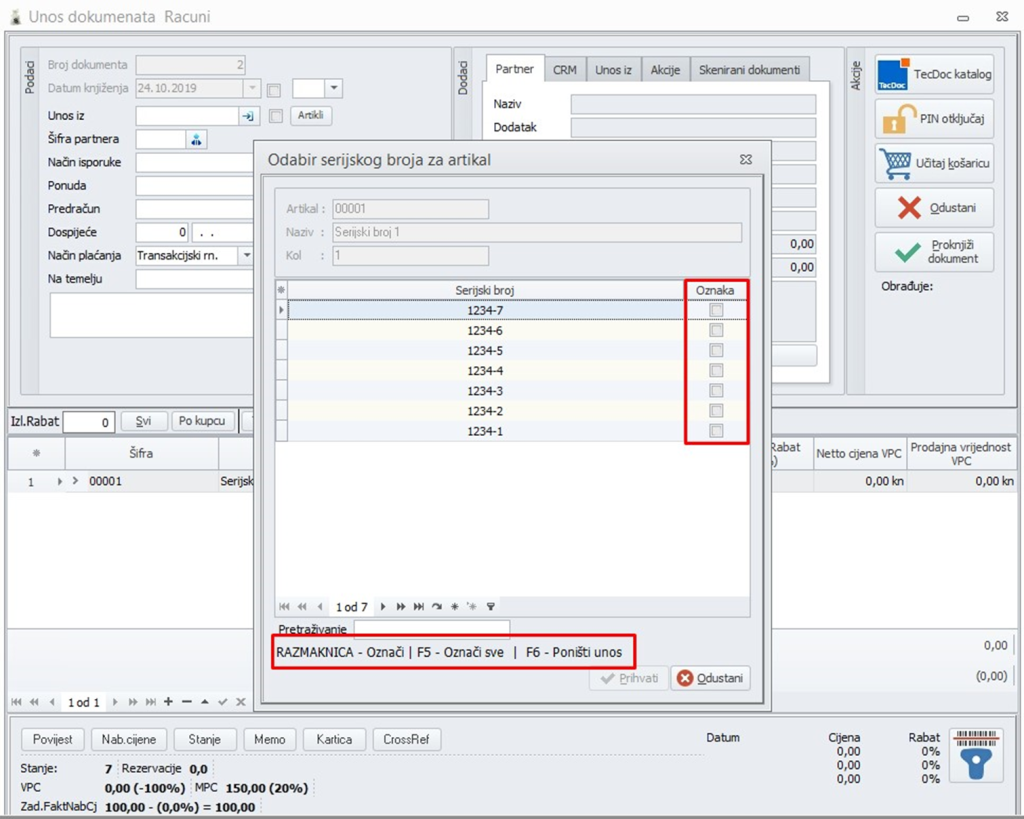1024x819 pixels.
Task: Go to next record in serial list navigator
Action: click(x=383, y=607)
